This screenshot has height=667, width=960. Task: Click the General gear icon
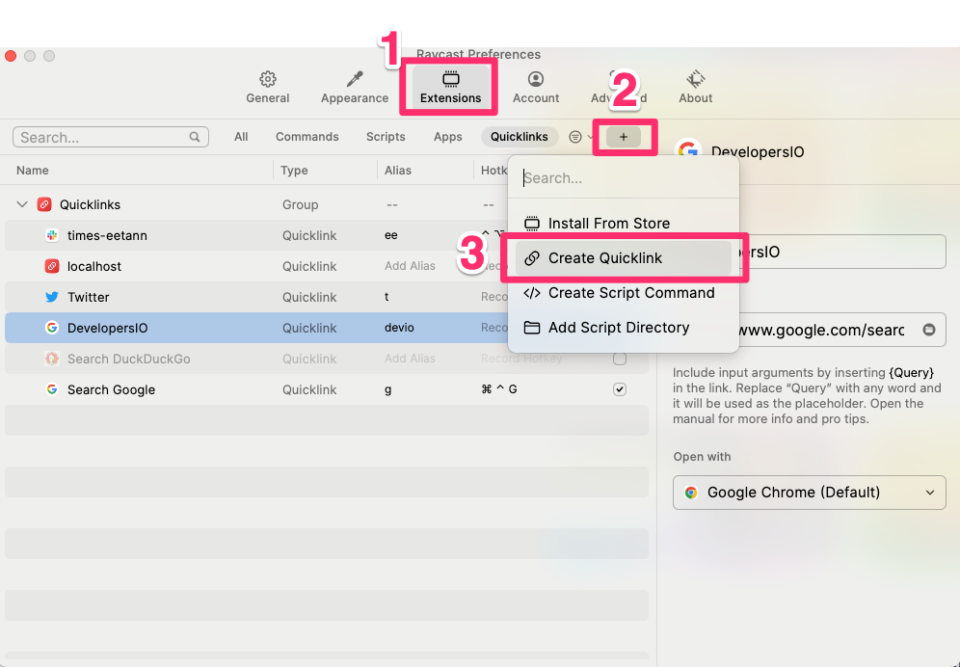(x=268, y=79)
